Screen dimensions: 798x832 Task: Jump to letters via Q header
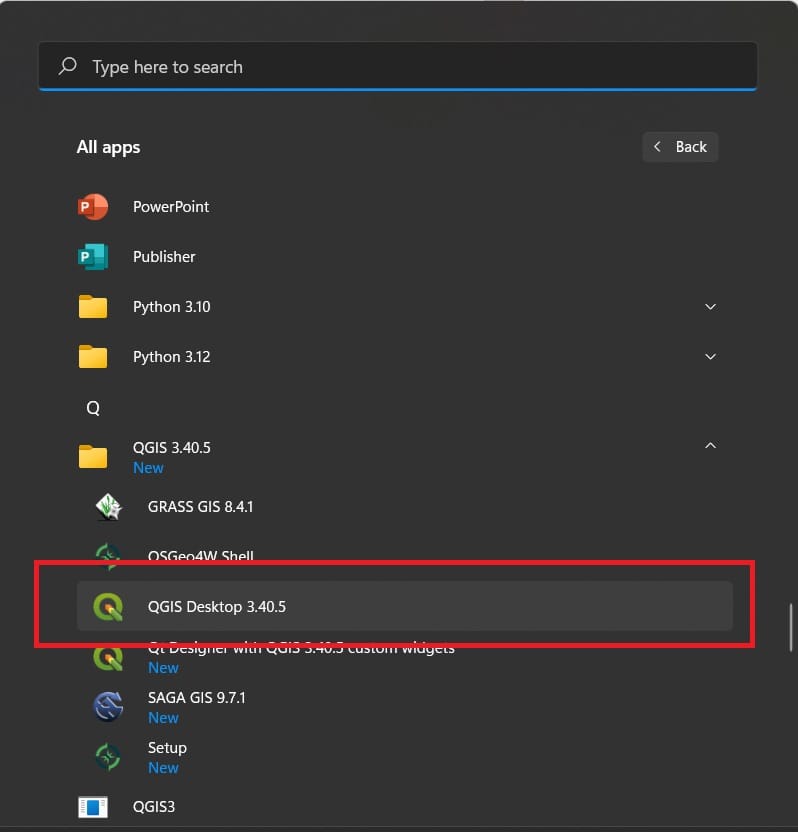pyautogui.click(x=93, y=408)
